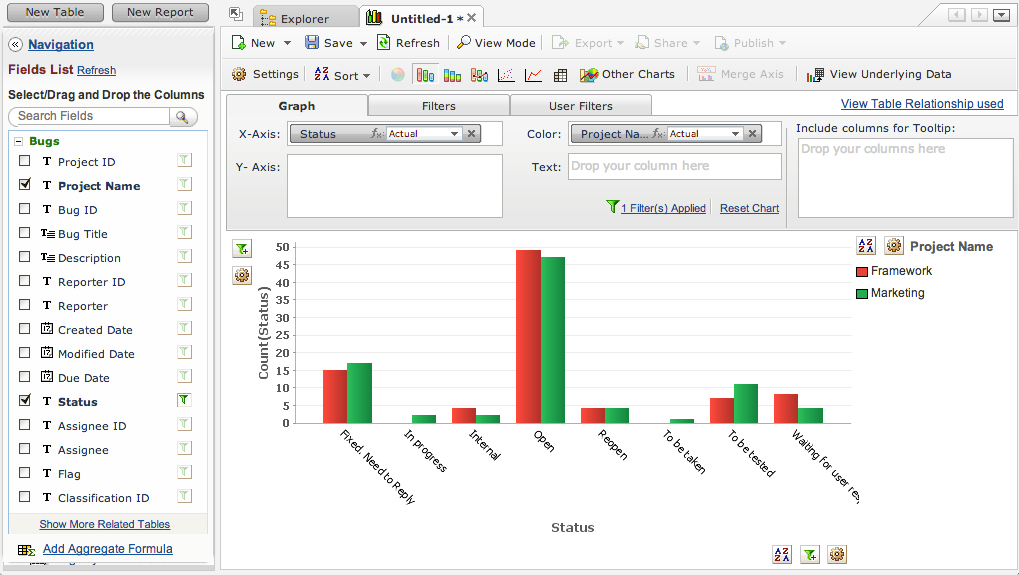Viewport: 1019px width, 575px height.
Task: Open the Explorer tab
Action: [304, 18]
